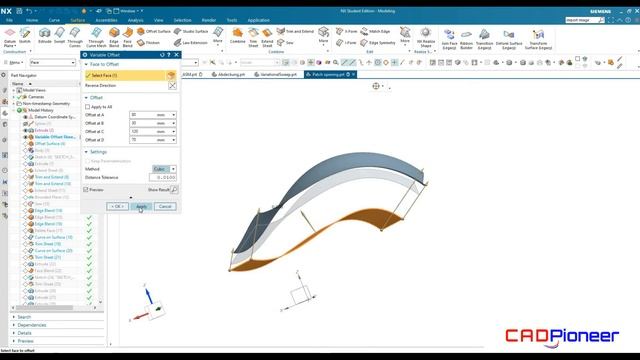Select the Edge Symmetry tool
This screenshot has height=360, width=640.
(378, 42)
